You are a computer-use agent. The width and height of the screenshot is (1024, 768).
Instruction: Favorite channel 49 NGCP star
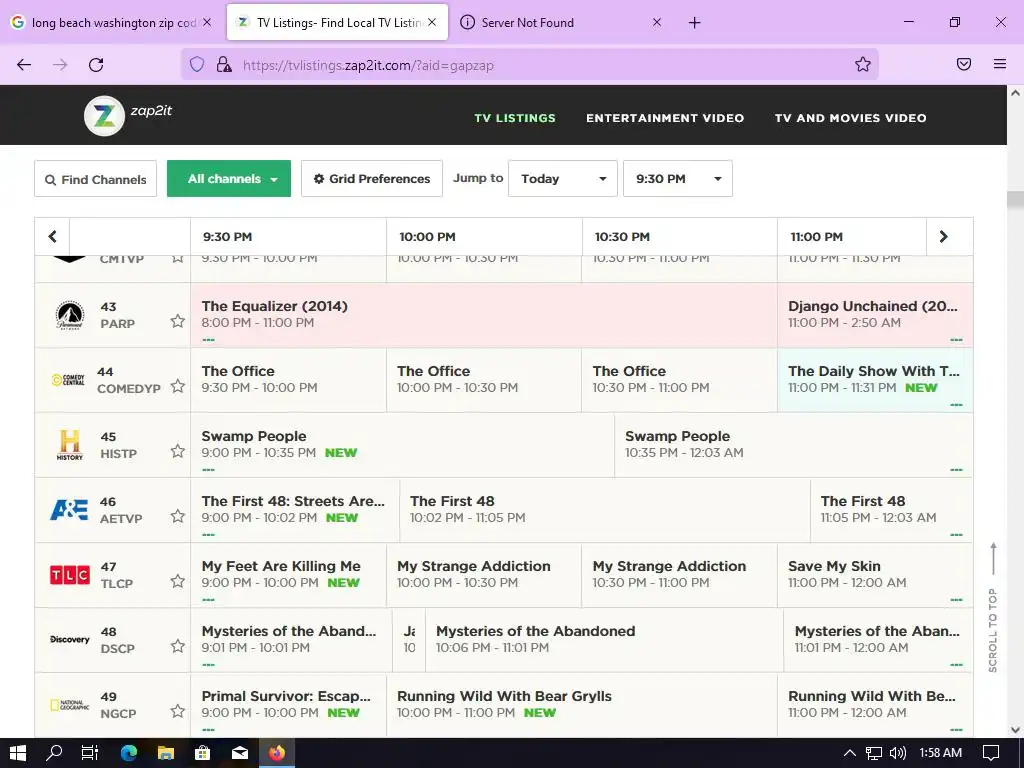click(x=178, y=711)
